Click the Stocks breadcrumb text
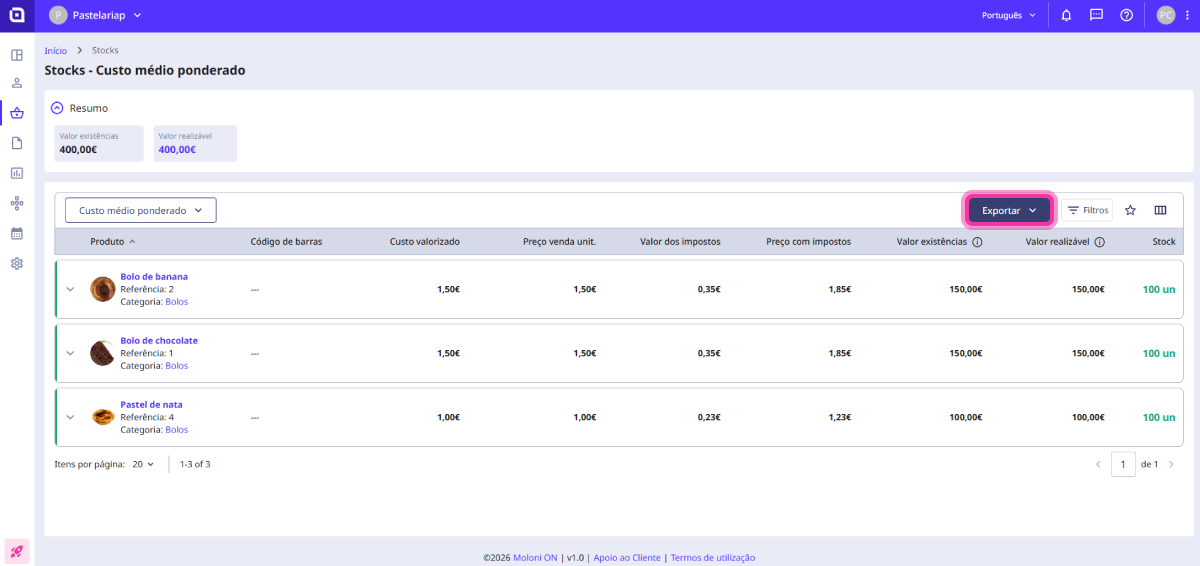The width and height of the screenshot is (1200, 566). pyautogui.click(x=105, y=50)
